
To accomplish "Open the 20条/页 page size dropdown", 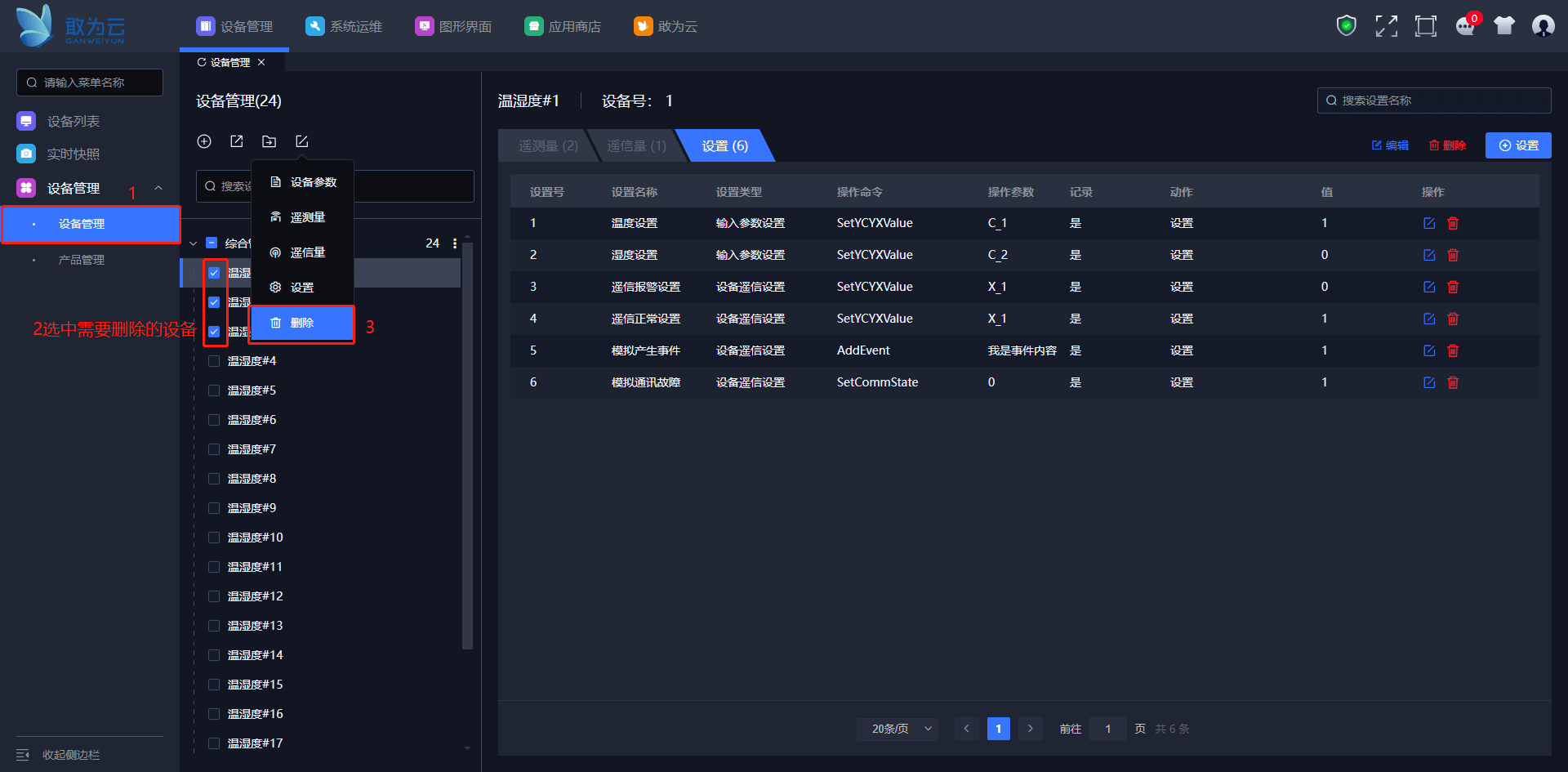I will pos(897,729).
